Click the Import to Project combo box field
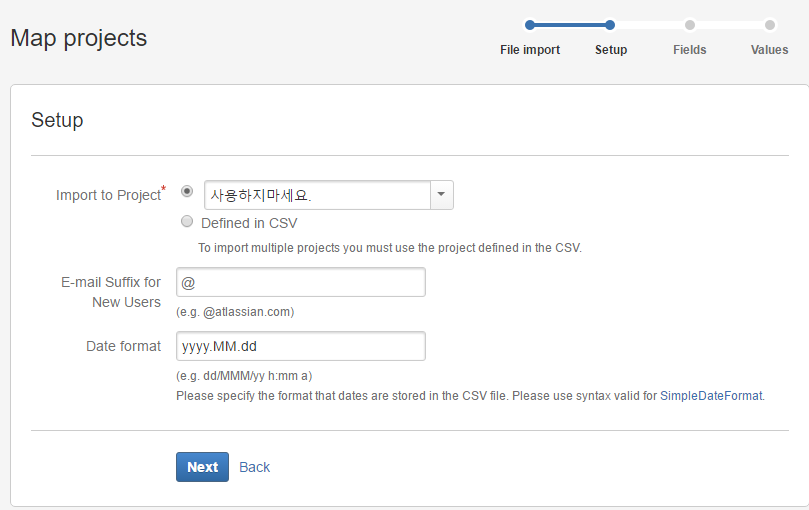 (317, 195)
